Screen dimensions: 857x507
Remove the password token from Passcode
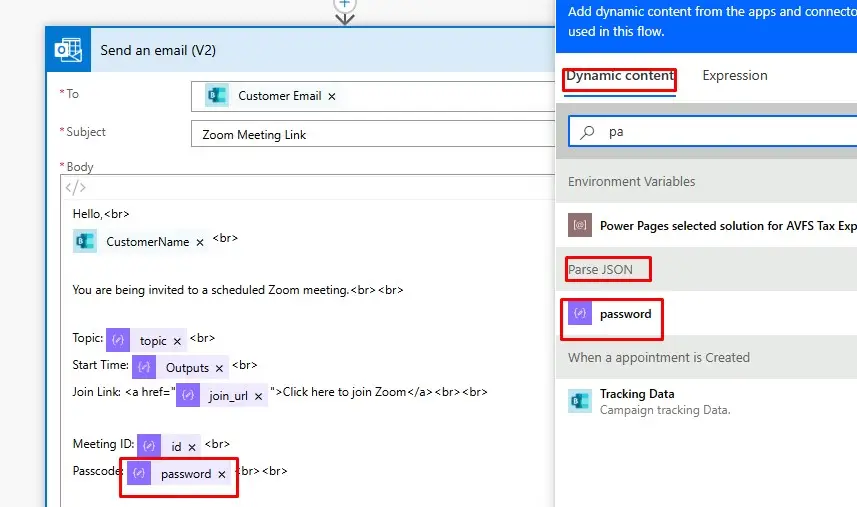tap(222, 475)
